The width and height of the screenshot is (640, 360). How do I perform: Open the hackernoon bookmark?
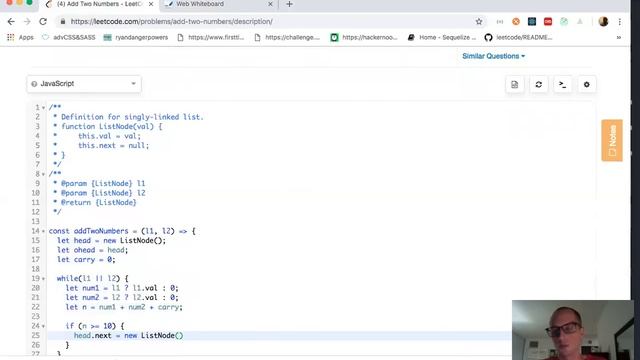(364, 37)
